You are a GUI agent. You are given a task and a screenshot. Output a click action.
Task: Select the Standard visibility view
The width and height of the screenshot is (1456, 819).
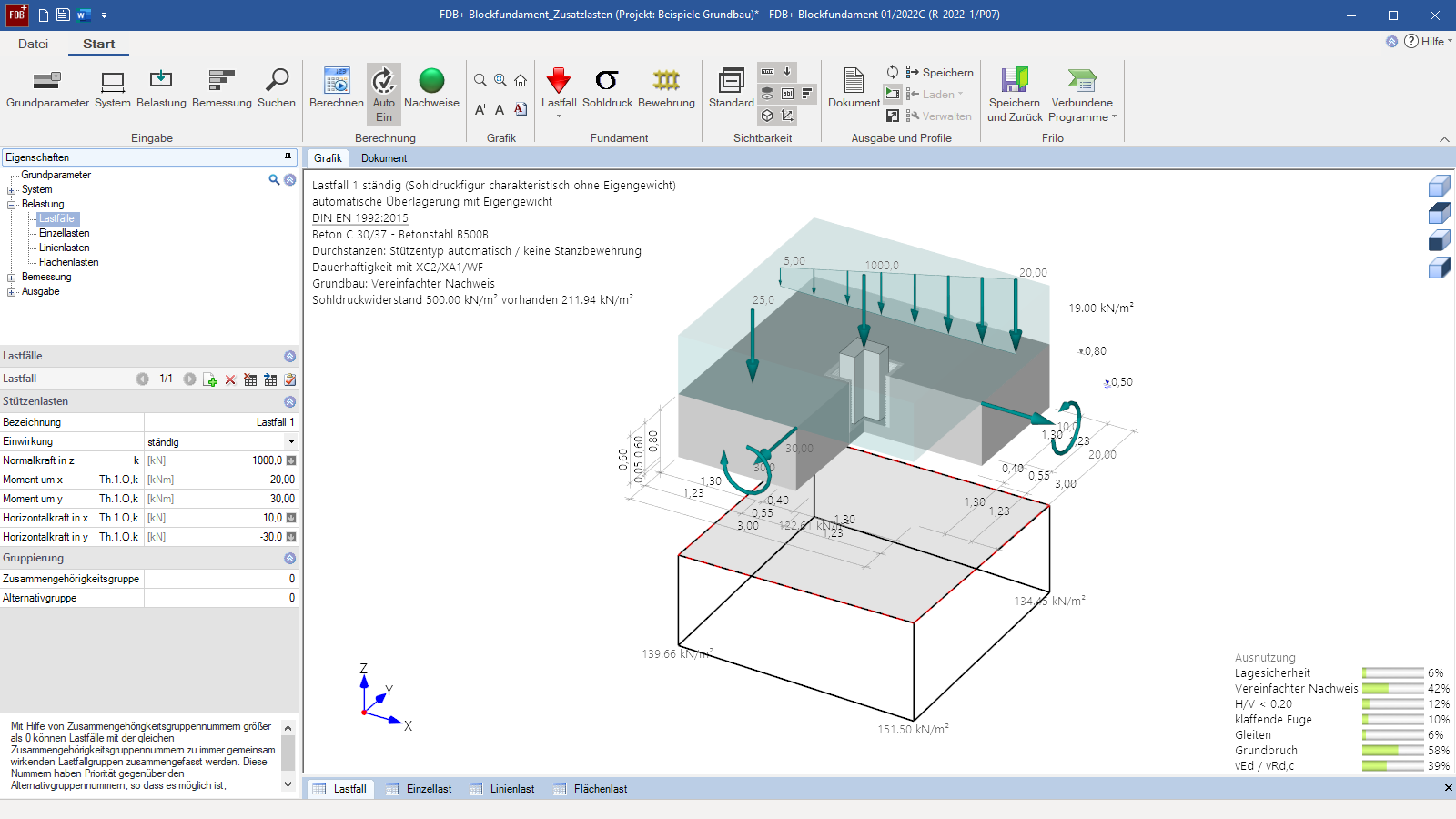(x=732, y=88)
